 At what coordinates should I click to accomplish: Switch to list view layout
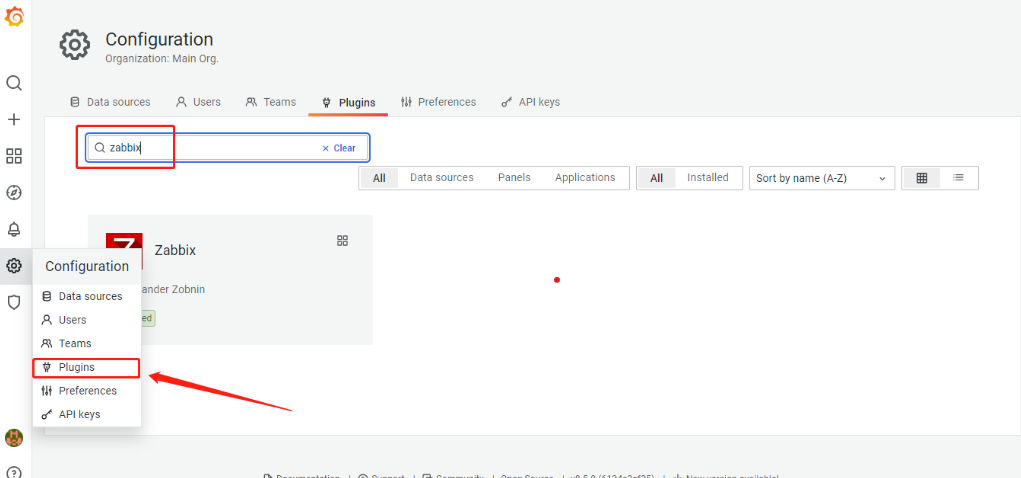(x=958, y=178)
